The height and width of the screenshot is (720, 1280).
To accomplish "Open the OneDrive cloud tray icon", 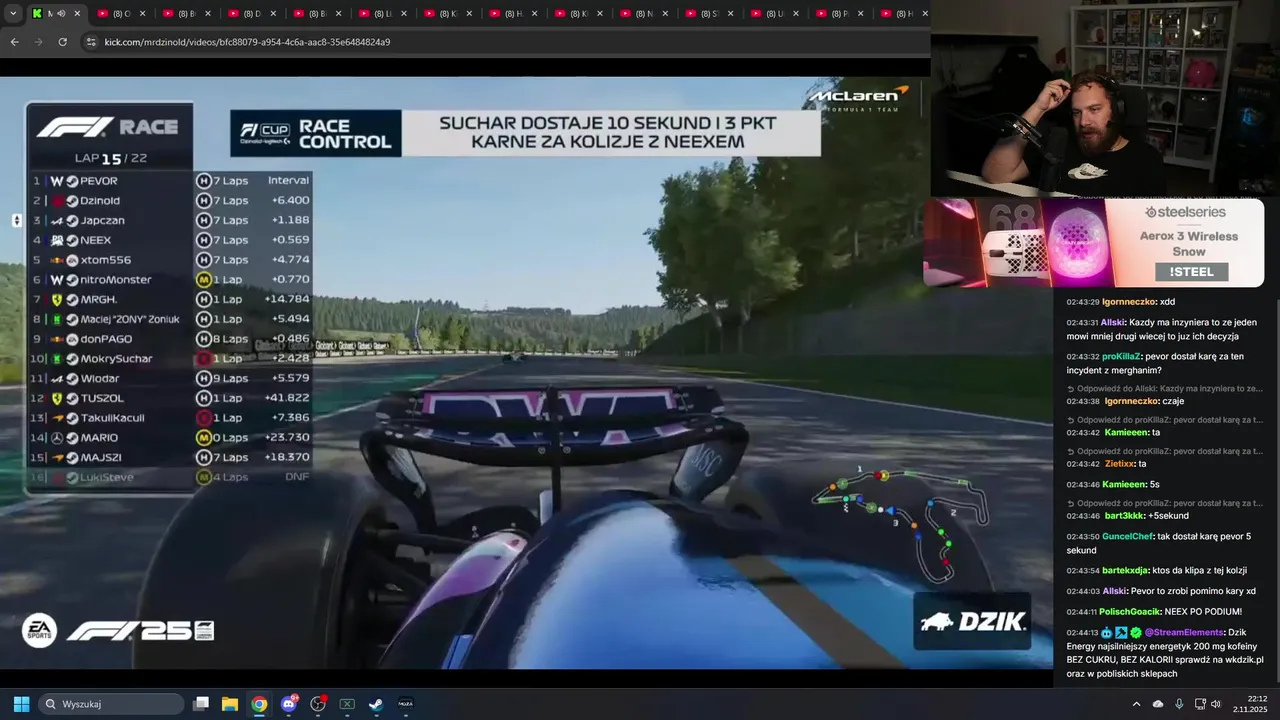I will click(x=1158, y=704).
